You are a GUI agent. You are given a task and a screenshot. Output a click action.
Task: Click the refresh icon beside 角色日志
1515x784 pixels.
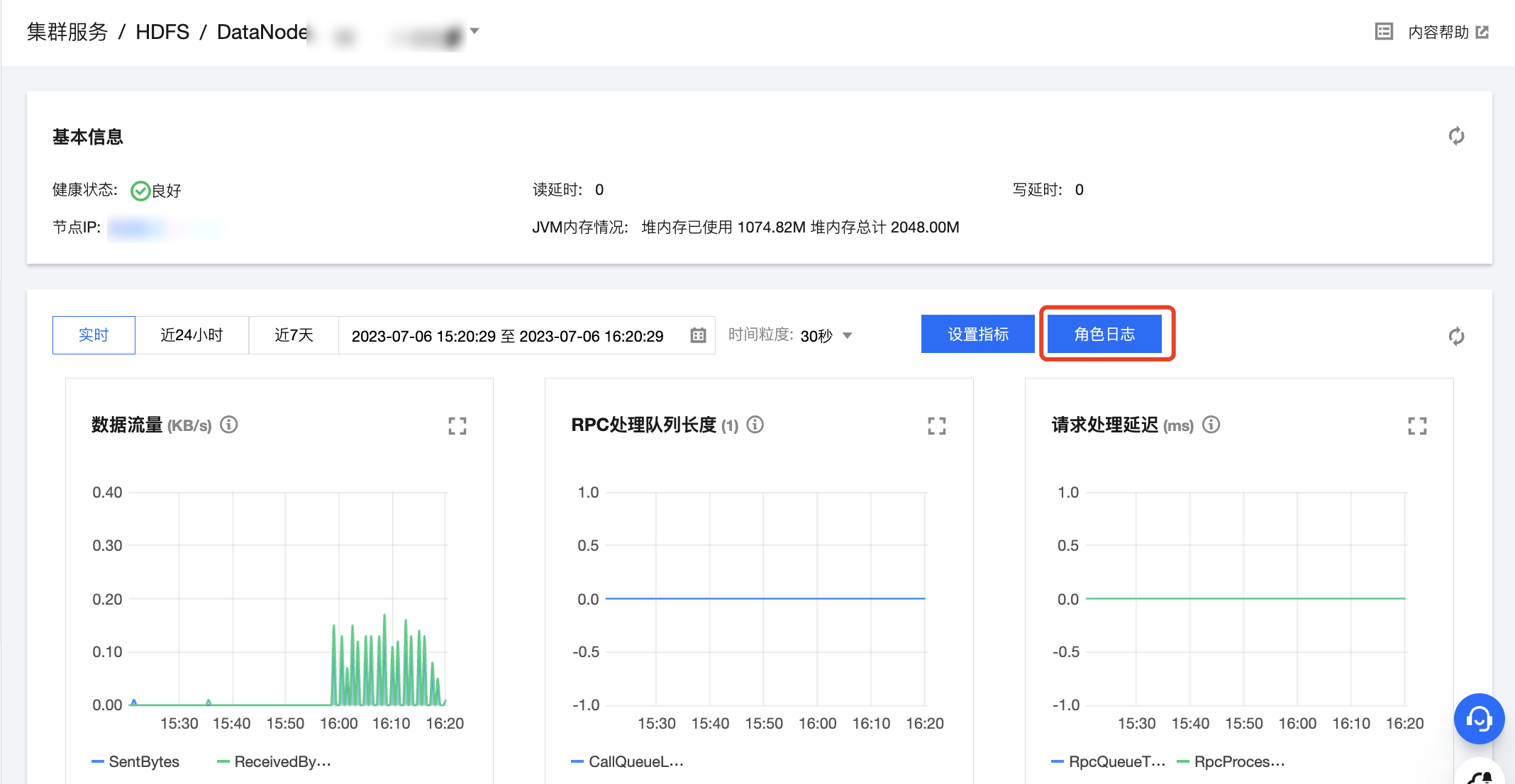click(x=1456, y=336)
